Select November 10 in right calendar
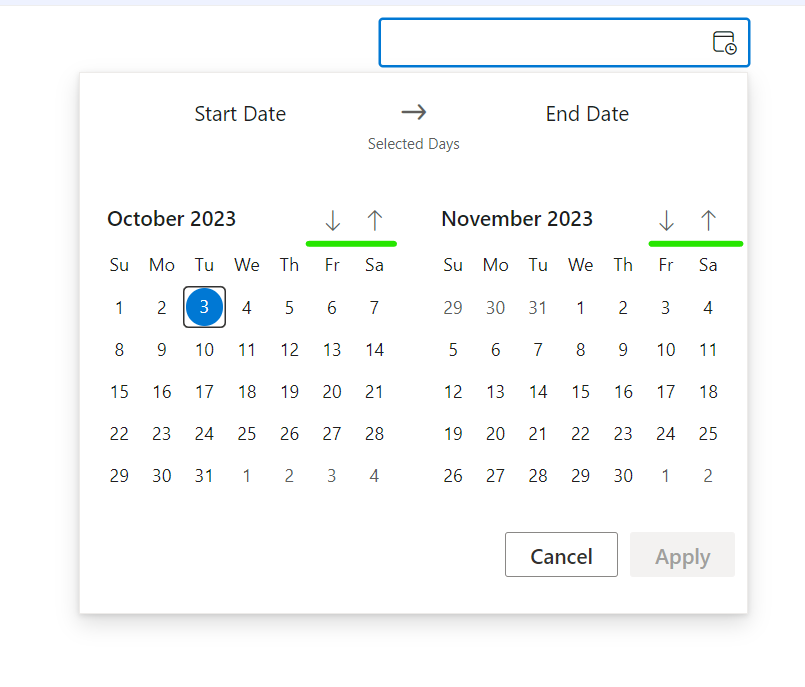Screen dimensions: 805x687 pos(666,349)
